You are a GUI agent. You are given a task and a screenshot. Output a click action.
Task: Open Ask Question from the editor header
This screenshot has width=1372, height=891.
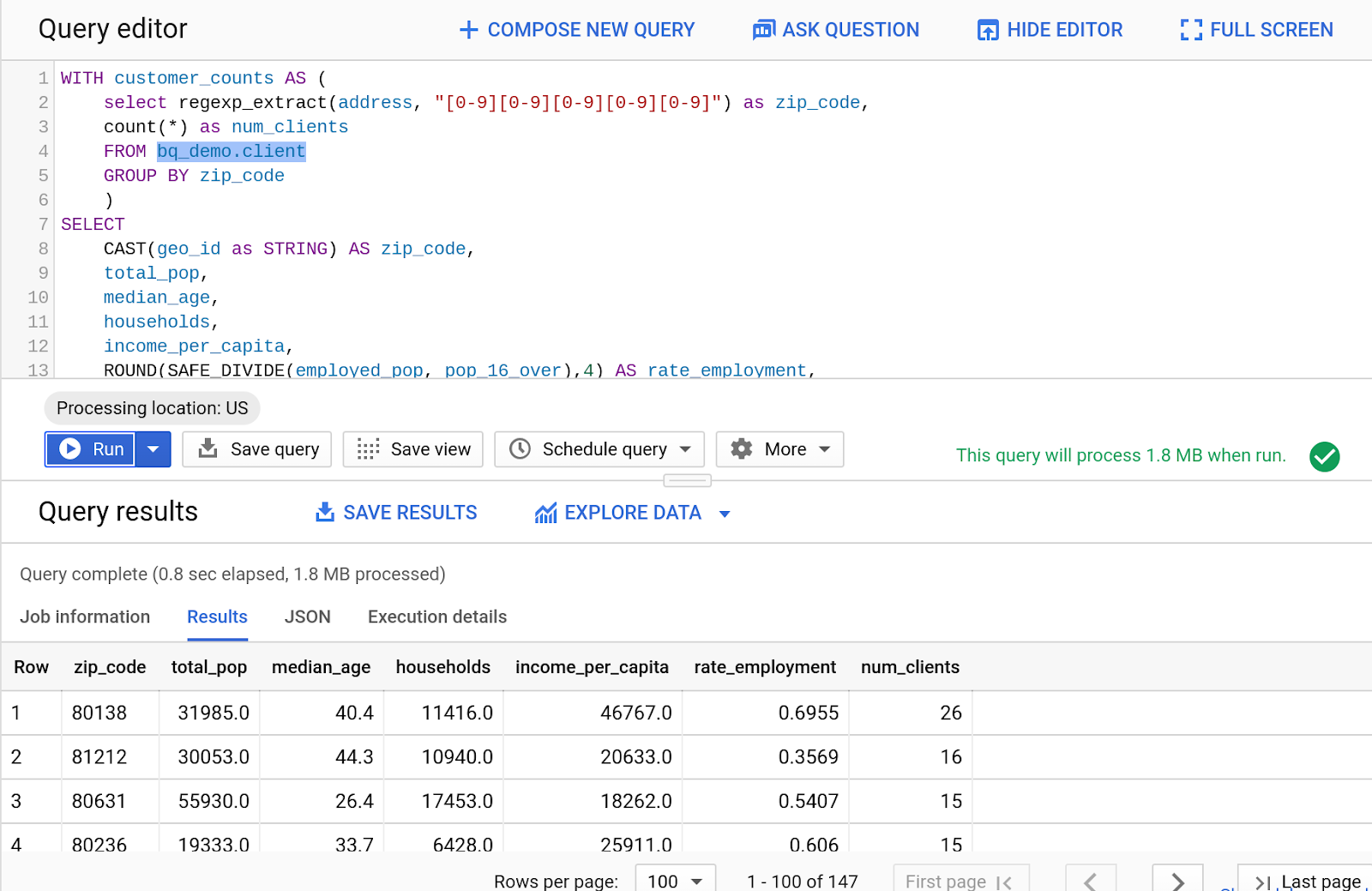(x=835, y=30)
